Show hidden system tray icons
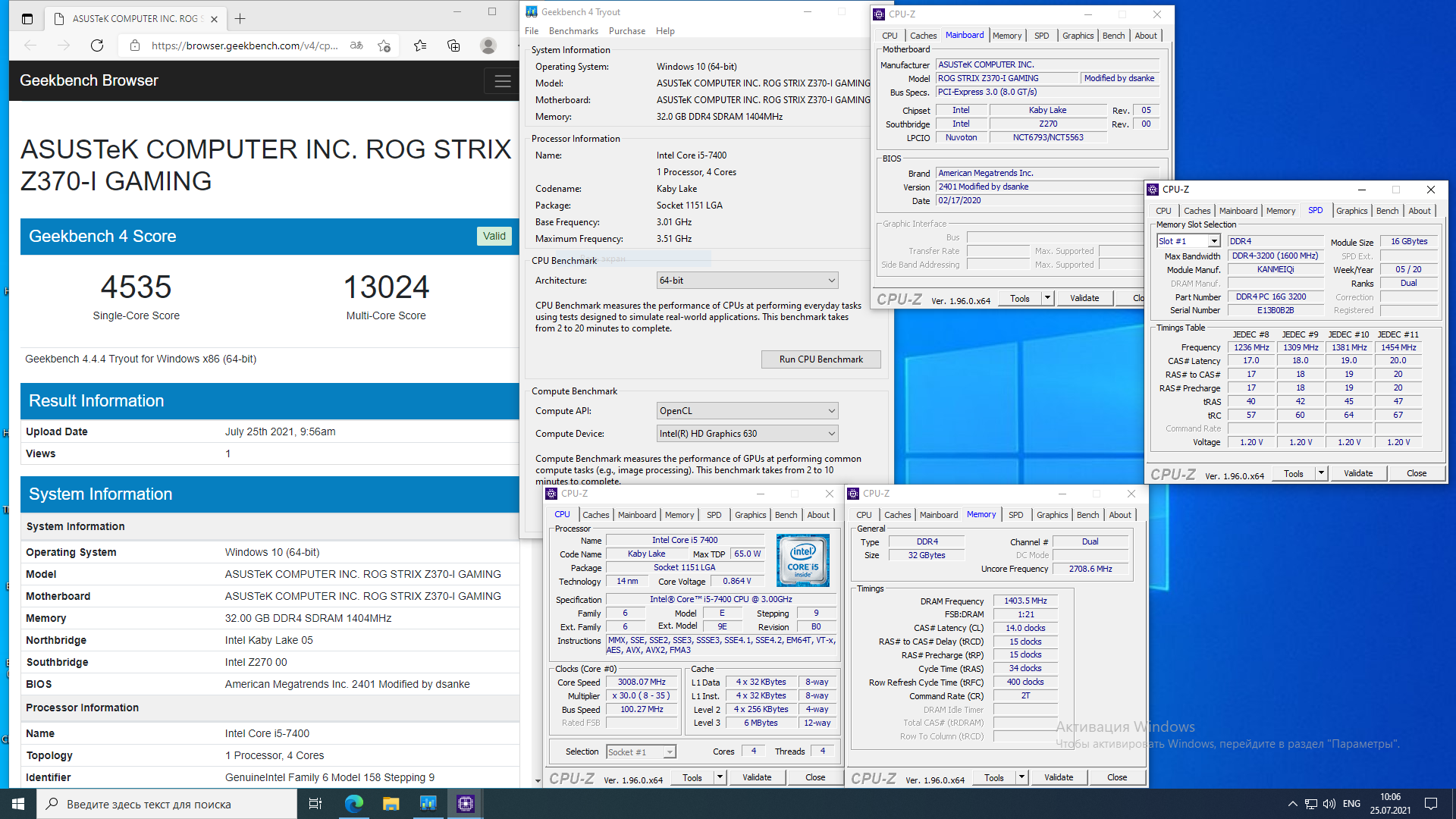 pyautogui.click(x=1292, y=804)
